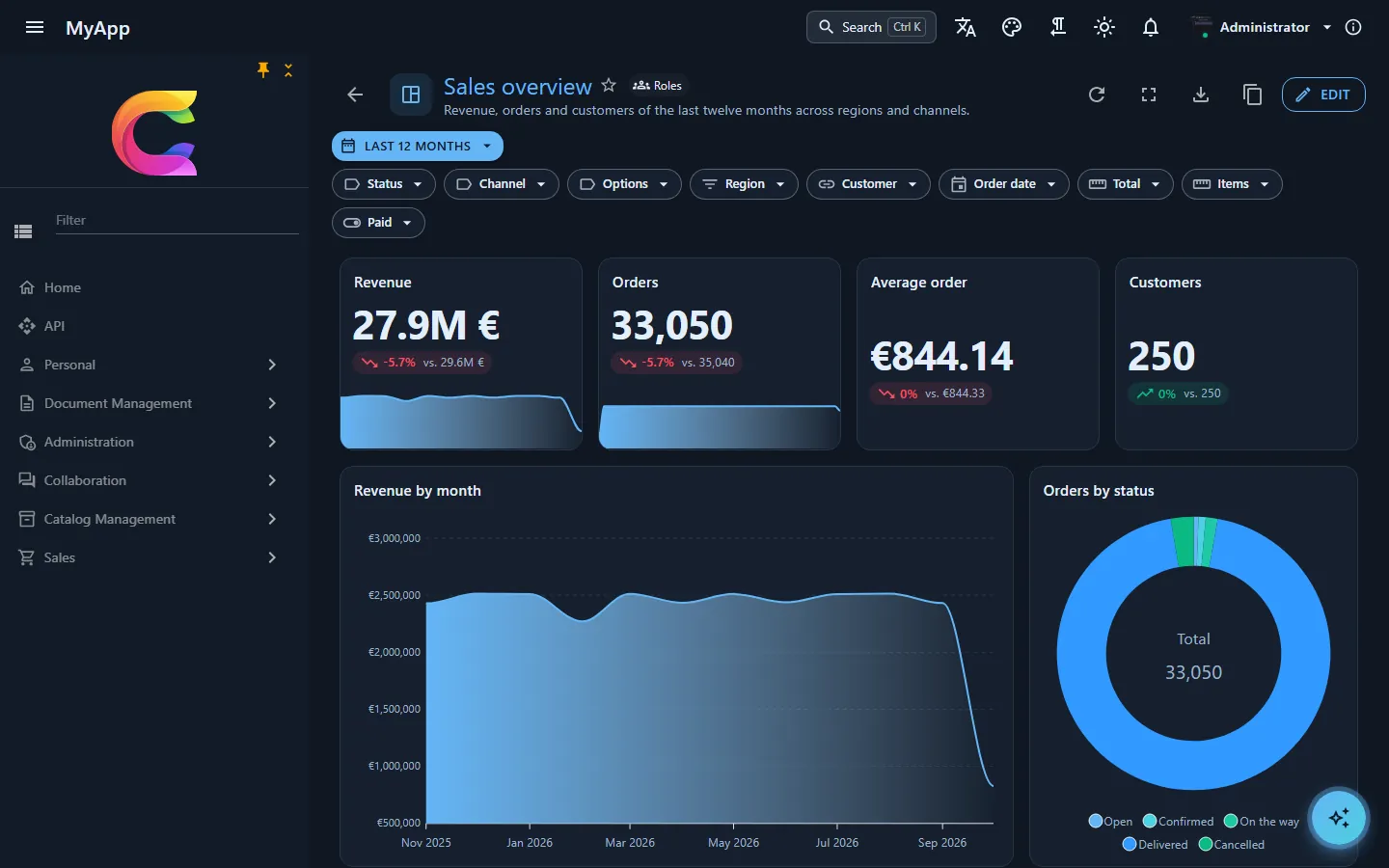Expand the Personal menu section

[x=154, y=365]
